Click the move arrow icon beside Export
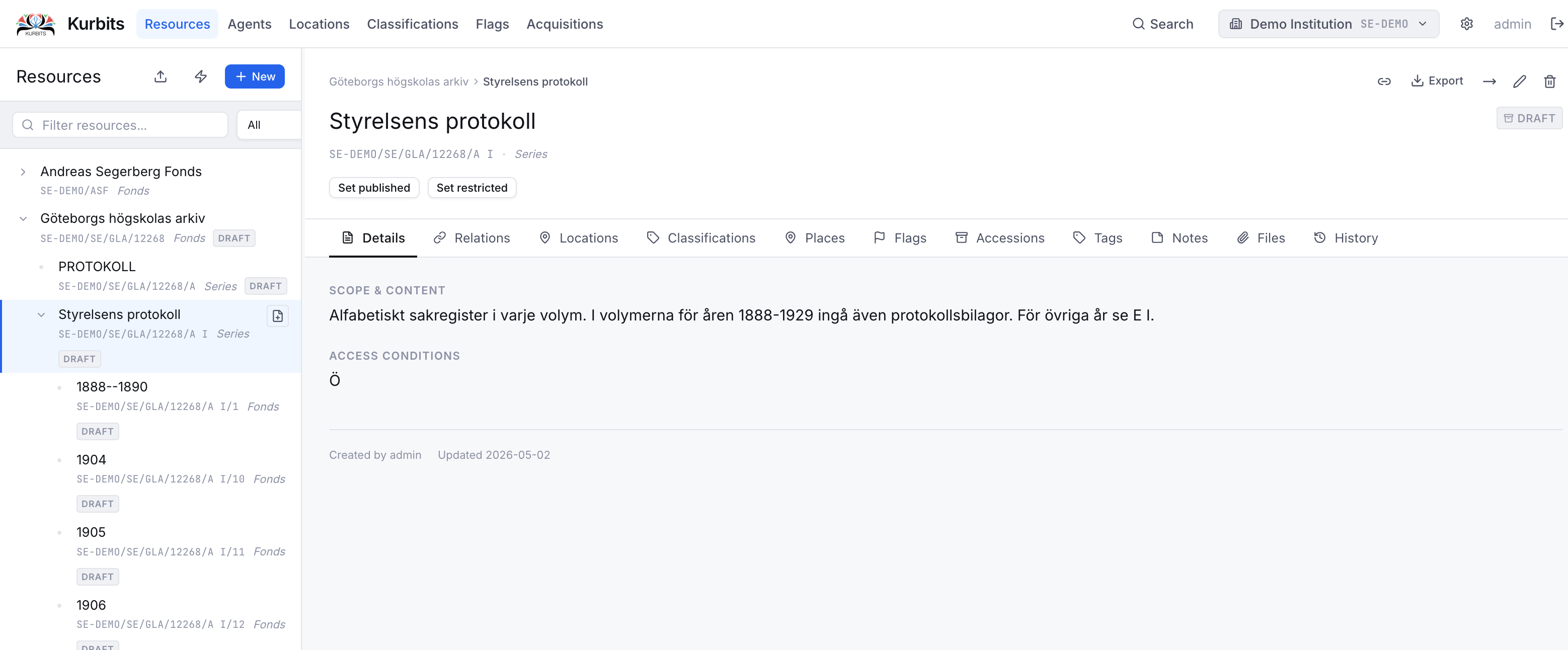Viewport: 1568px width, 650px height. click(x=1489, y=81)
